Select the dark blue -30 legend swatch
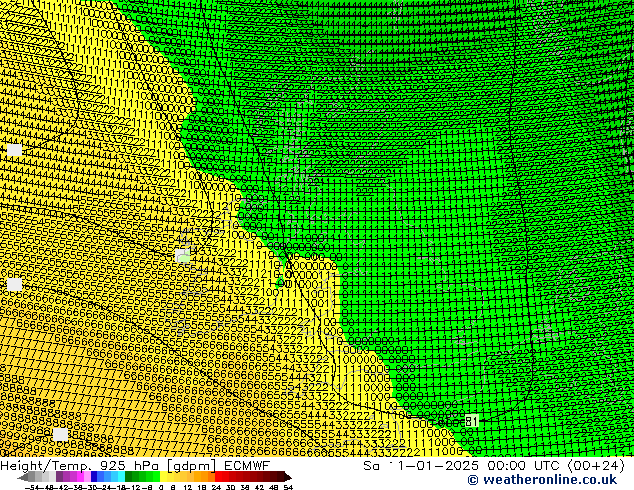The height and width of the screenshot is (490, 634). (94, 476)
